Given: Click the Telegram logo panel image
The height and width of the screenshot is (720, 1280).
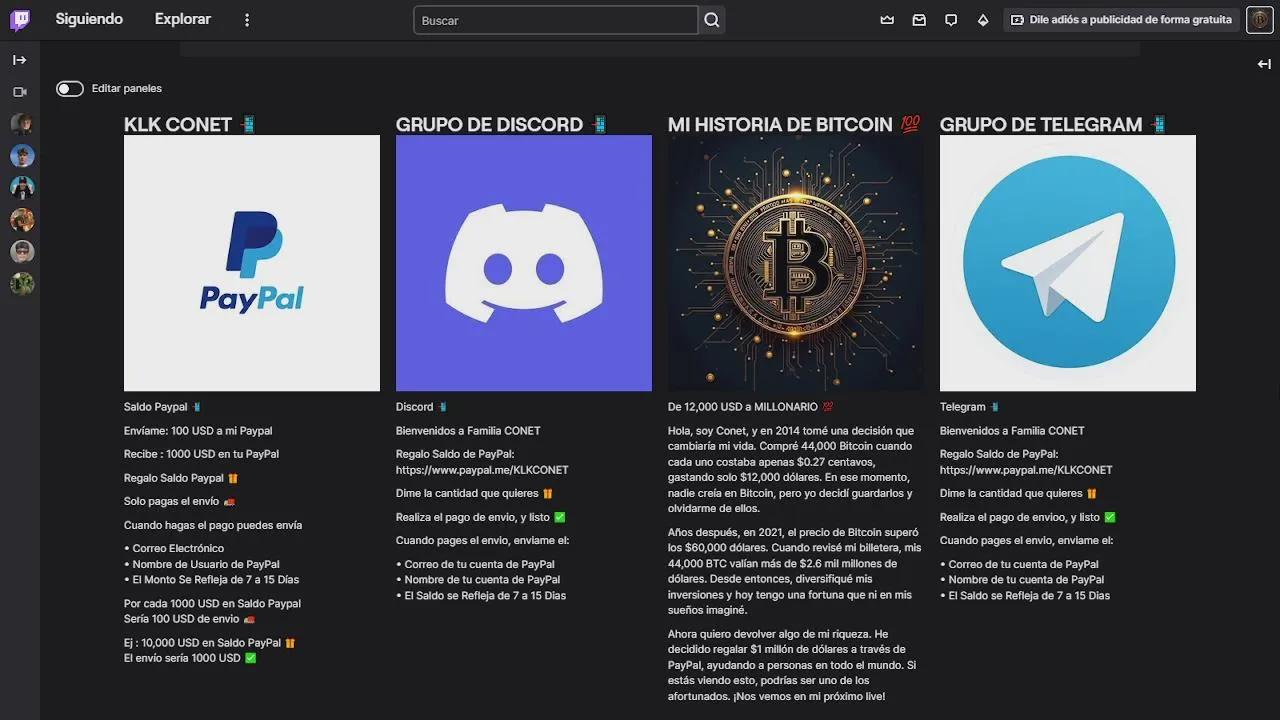Looking at the screenshot, I should click(x=1068, y=263).
